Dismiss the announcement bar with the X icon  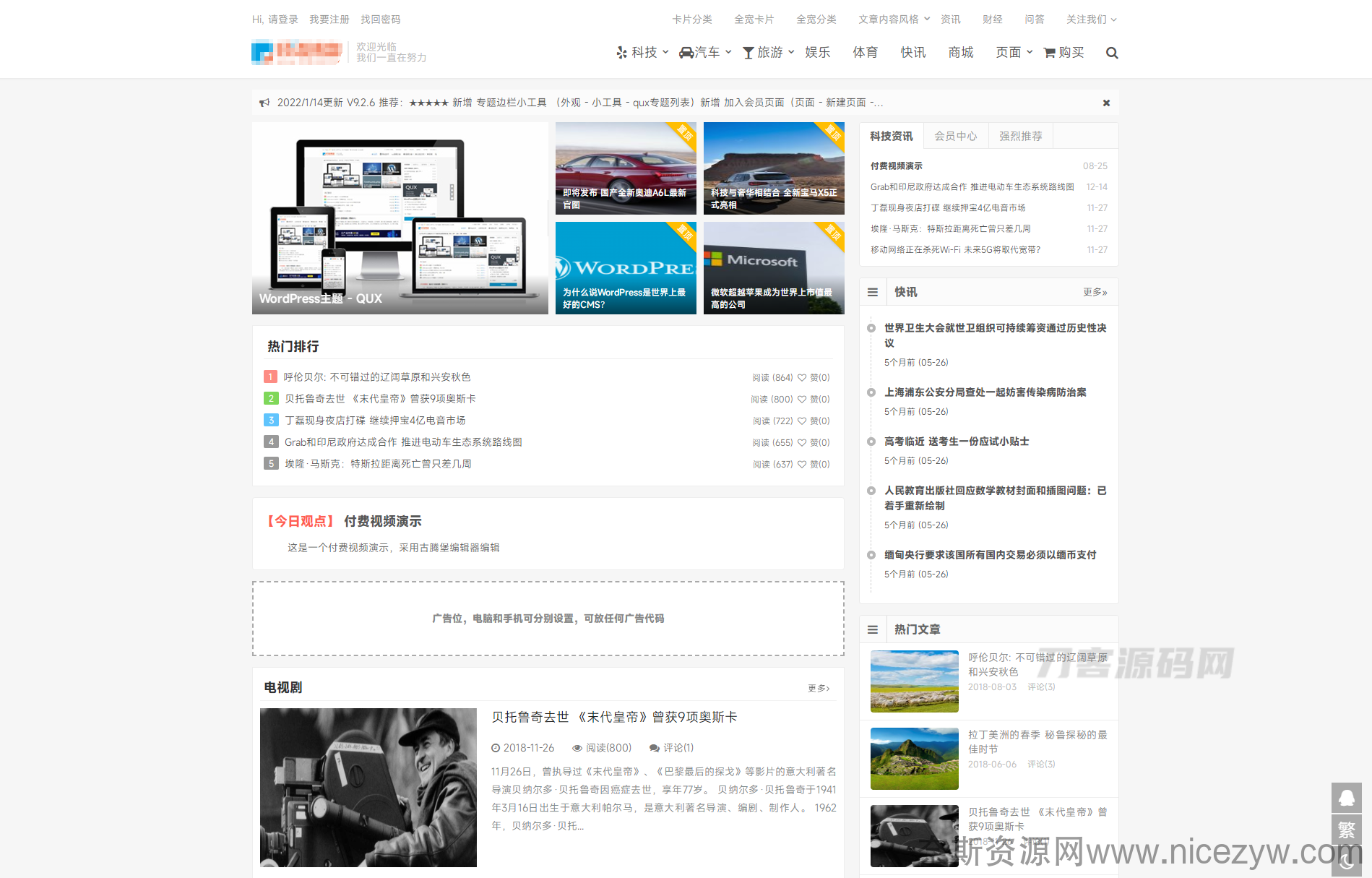[1106, 103]
